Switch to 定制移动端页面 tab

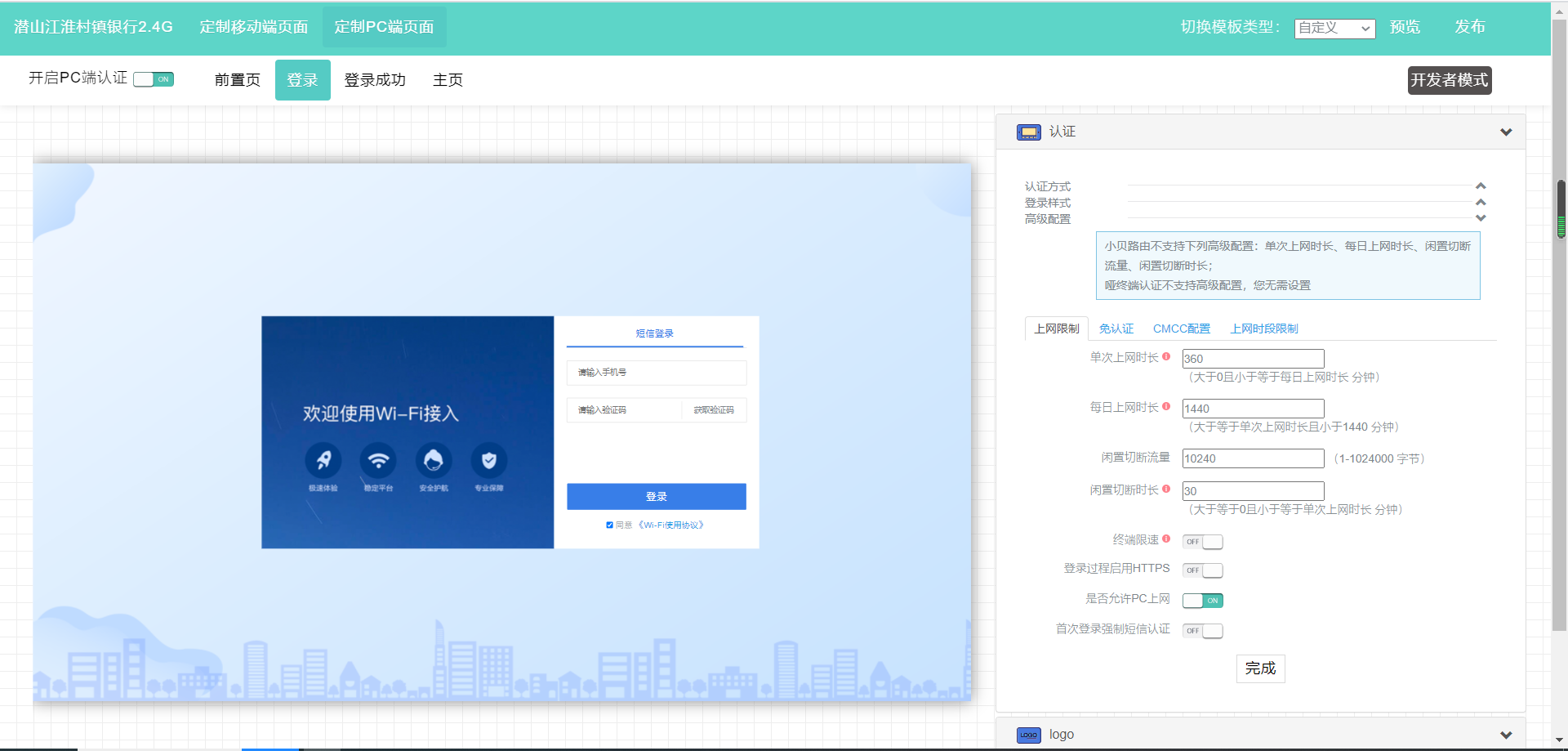tap(254, 27)
